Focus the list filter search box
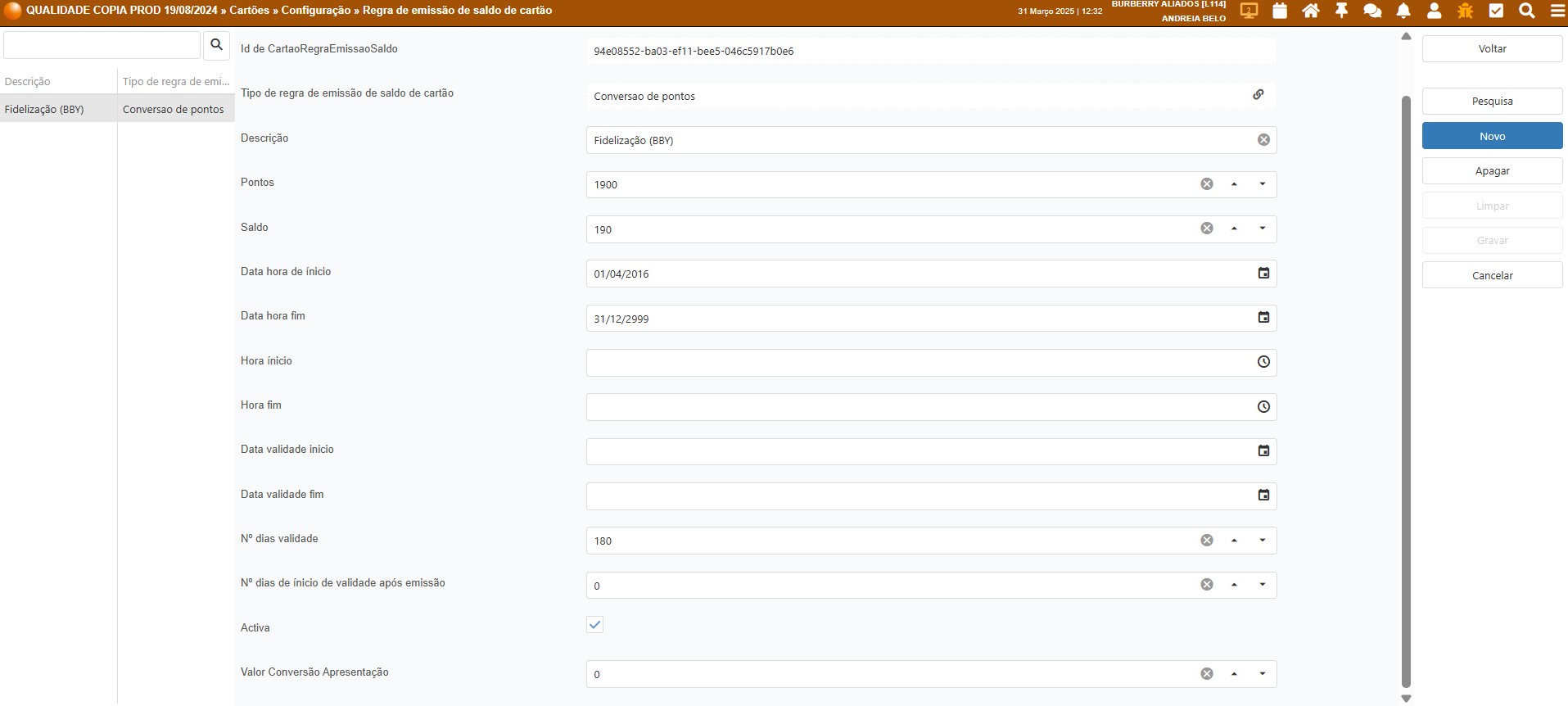The height and width of the screenshot is (706, 1568). [x=102, y=45]
